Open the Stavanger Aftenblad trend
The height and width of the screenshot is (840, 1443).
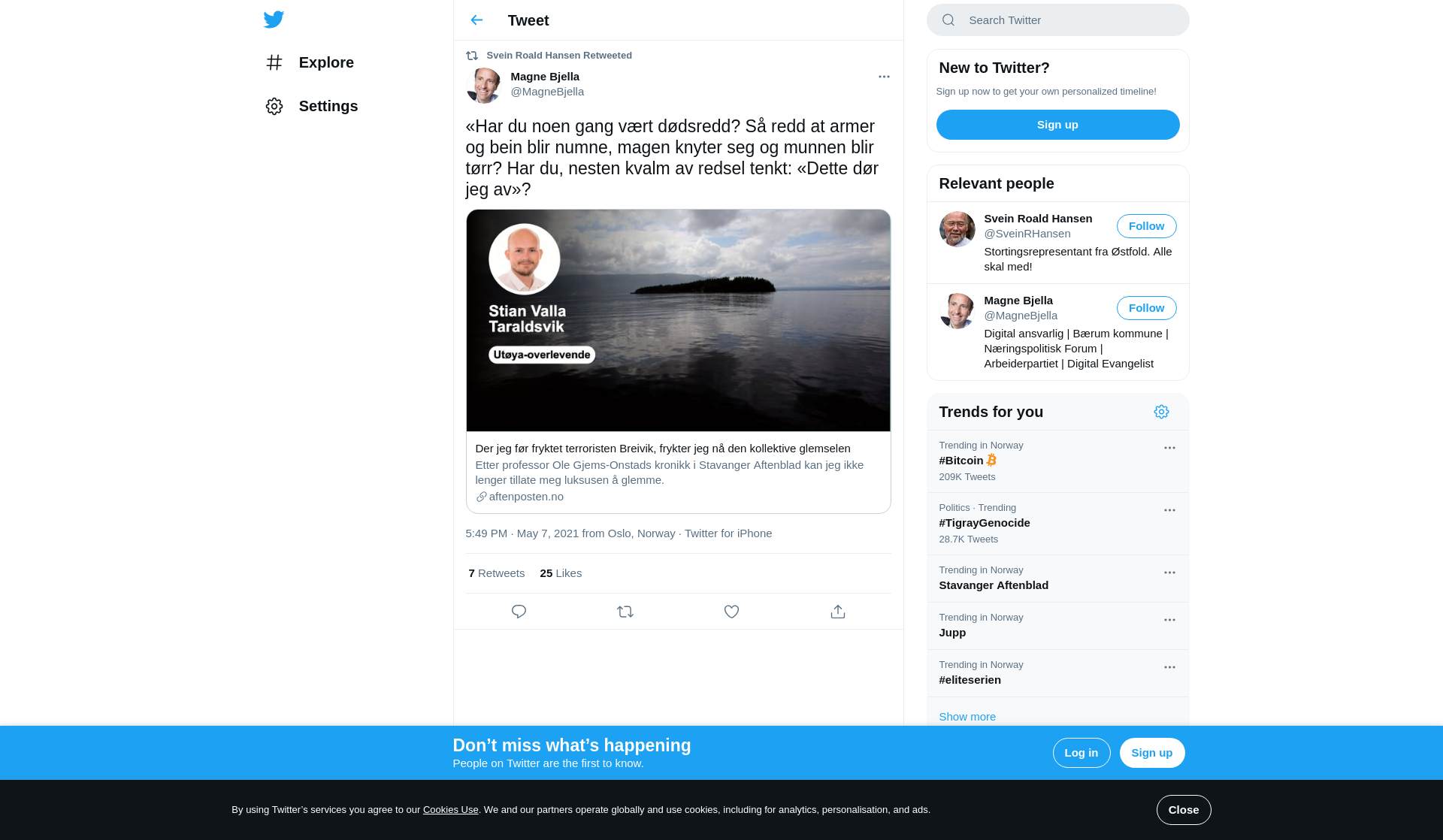(1057, 579)
